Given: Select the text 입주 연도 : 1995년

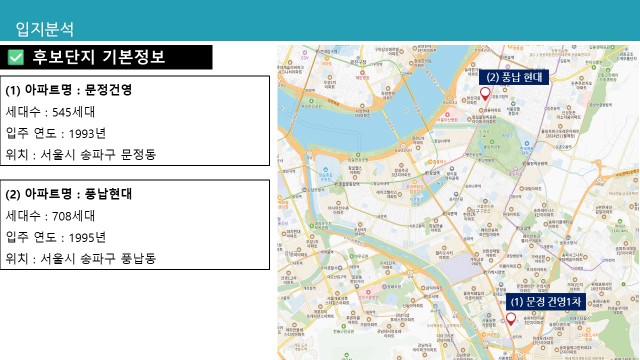Looking at the screenshot, I should 56,237.
